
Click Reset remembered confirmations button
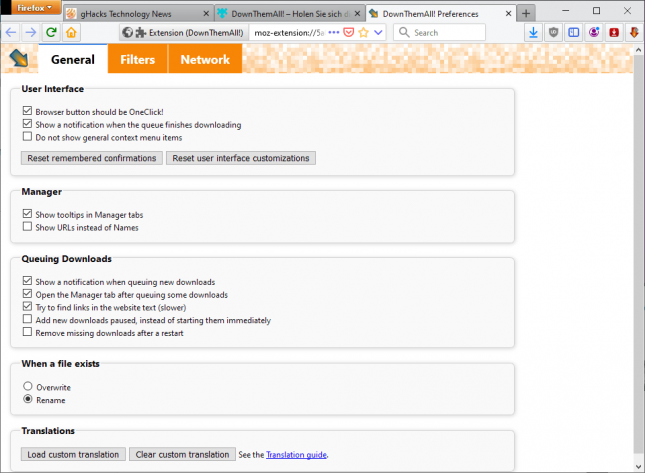point(92,158)
